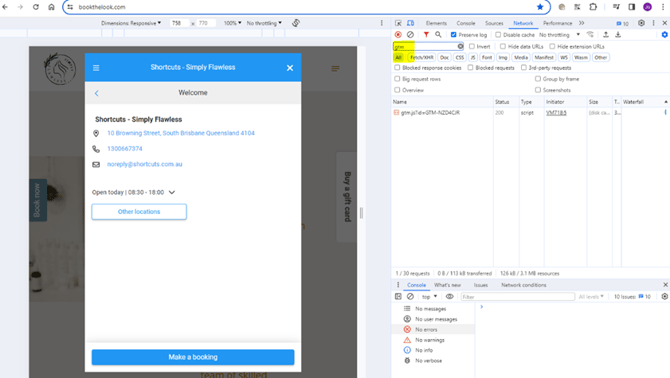Viewport: 670px width, 378px height.
Task: Open Network panel No throttling dropdown
Action: [559, 35]
